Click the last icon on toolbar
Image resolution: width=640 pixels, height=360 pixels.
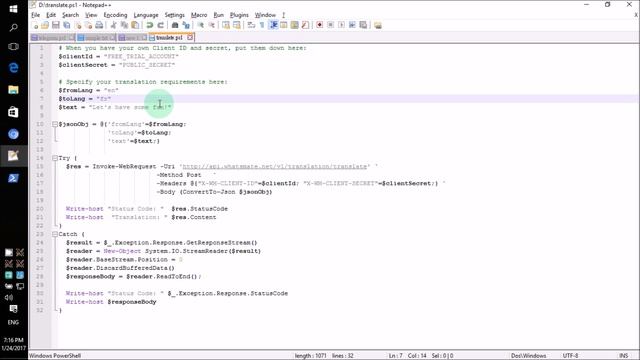coord(378,25)
